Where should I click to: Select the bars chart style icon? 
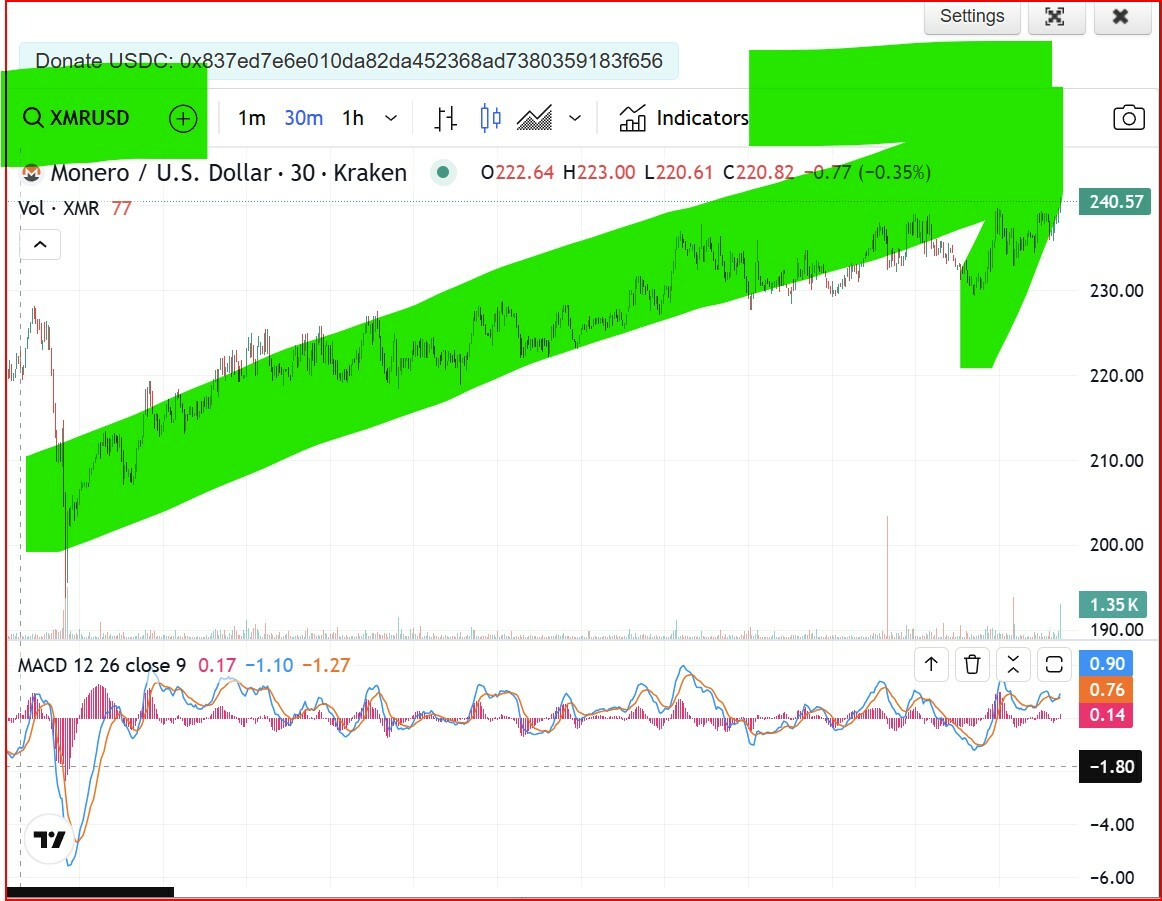pos(446,119)
